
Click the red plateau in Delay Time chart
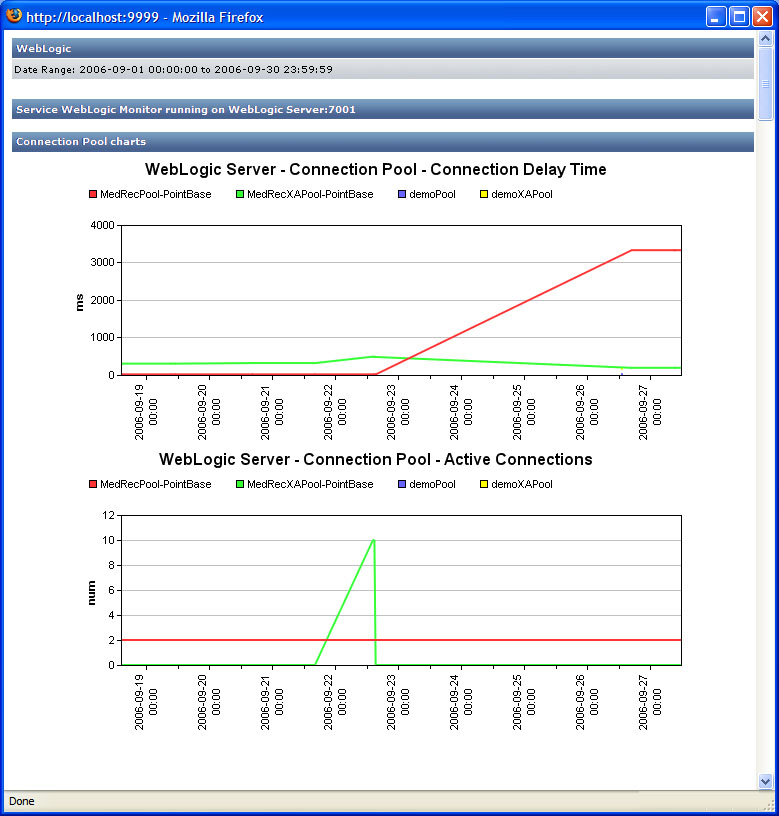(x=656, y=250)
